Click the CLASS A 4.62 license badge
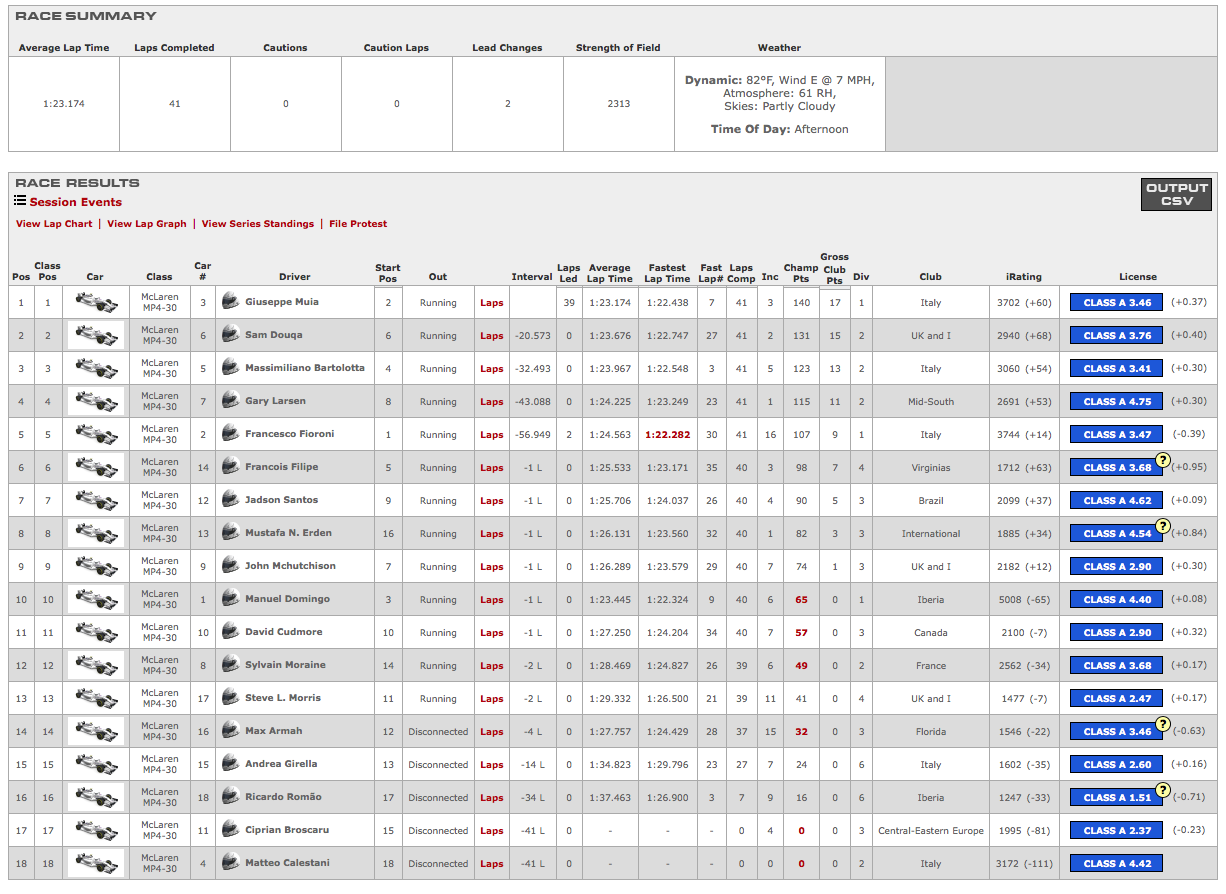The image size is (1226, 894). point(1116,500)
